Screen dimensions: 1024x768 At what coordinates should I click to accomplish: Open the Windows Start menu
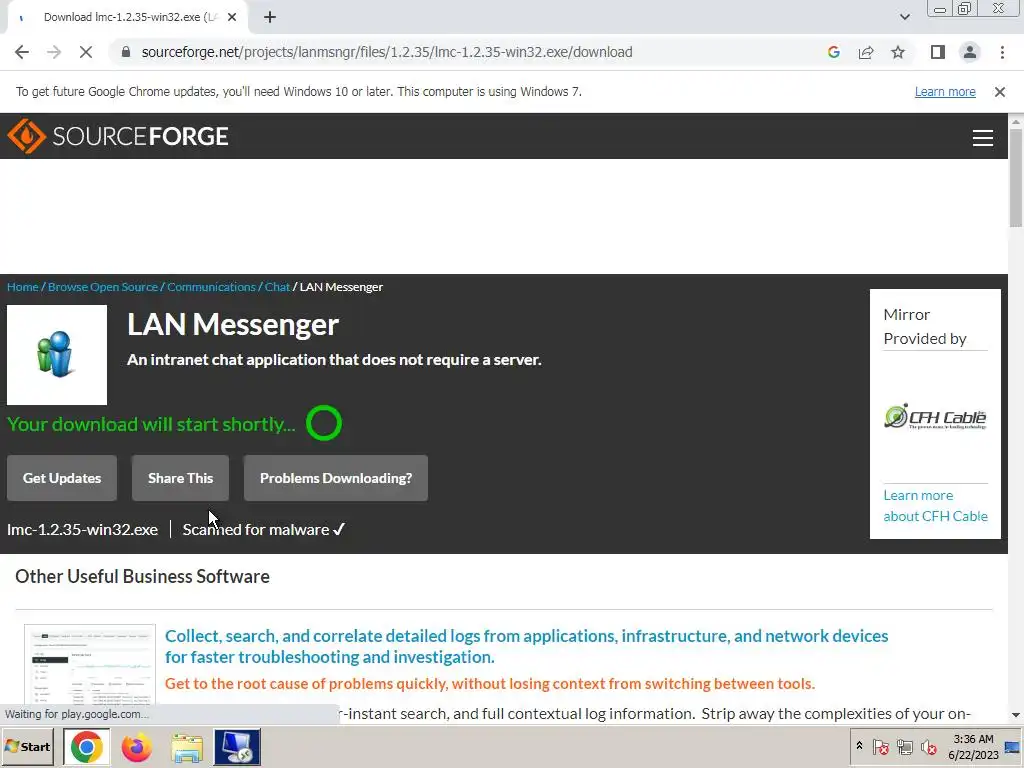(x=29, y=747)
